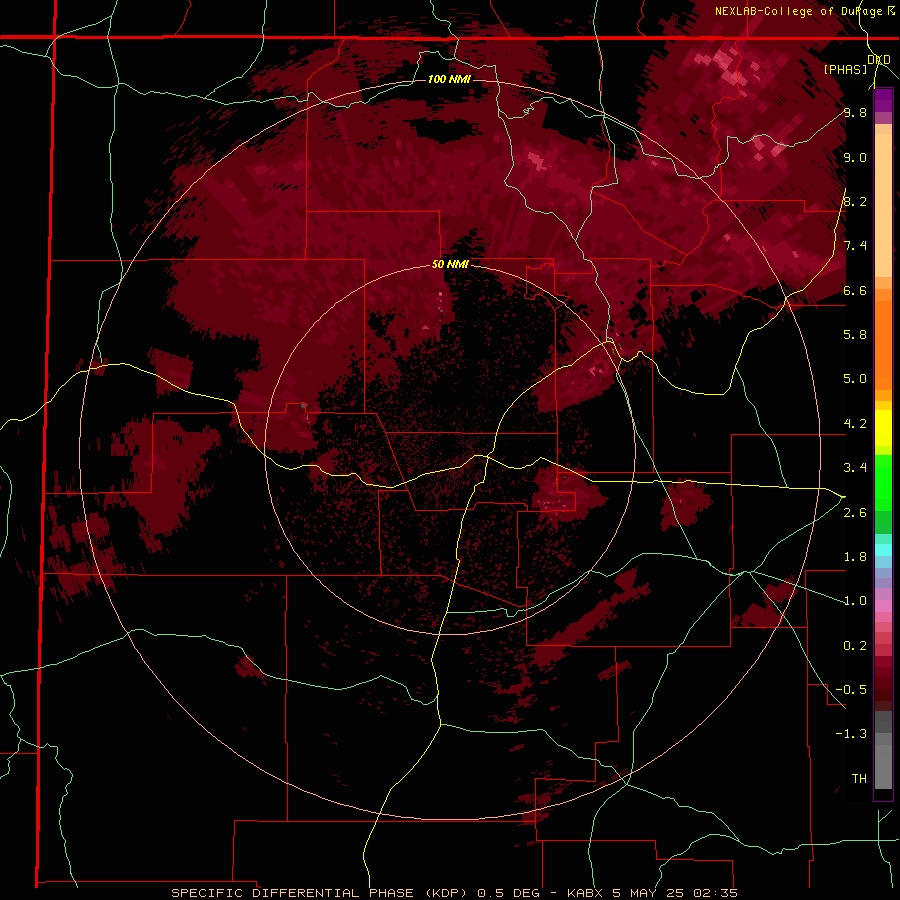
Task: Click the 6.6 value on the color scale
Action: [855, 290]
